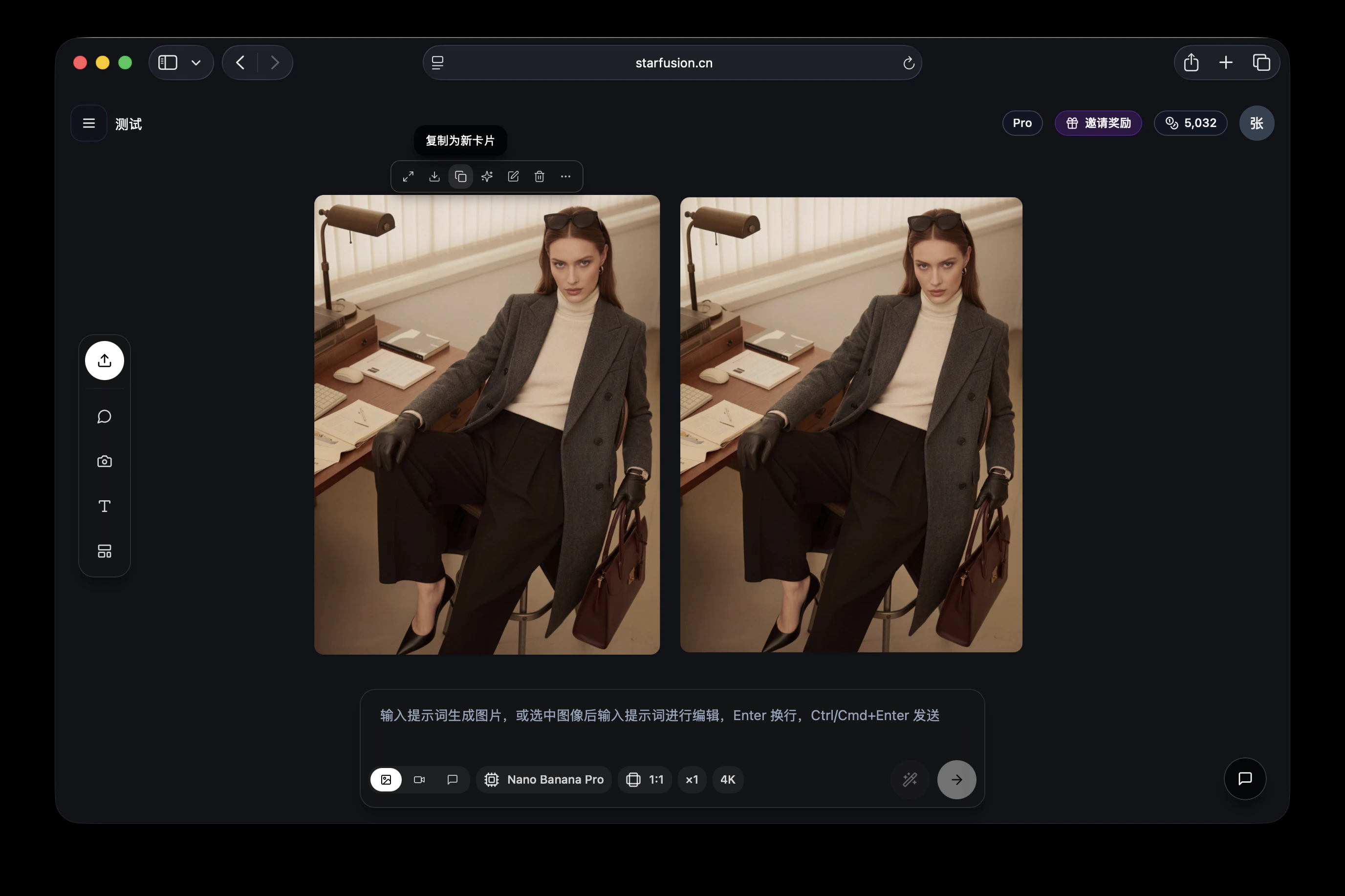Image resolution: width=1345 pixels, height=896 pixels.
Task: Delete the selected image with trash icon
Action: [x=540, y=176]
